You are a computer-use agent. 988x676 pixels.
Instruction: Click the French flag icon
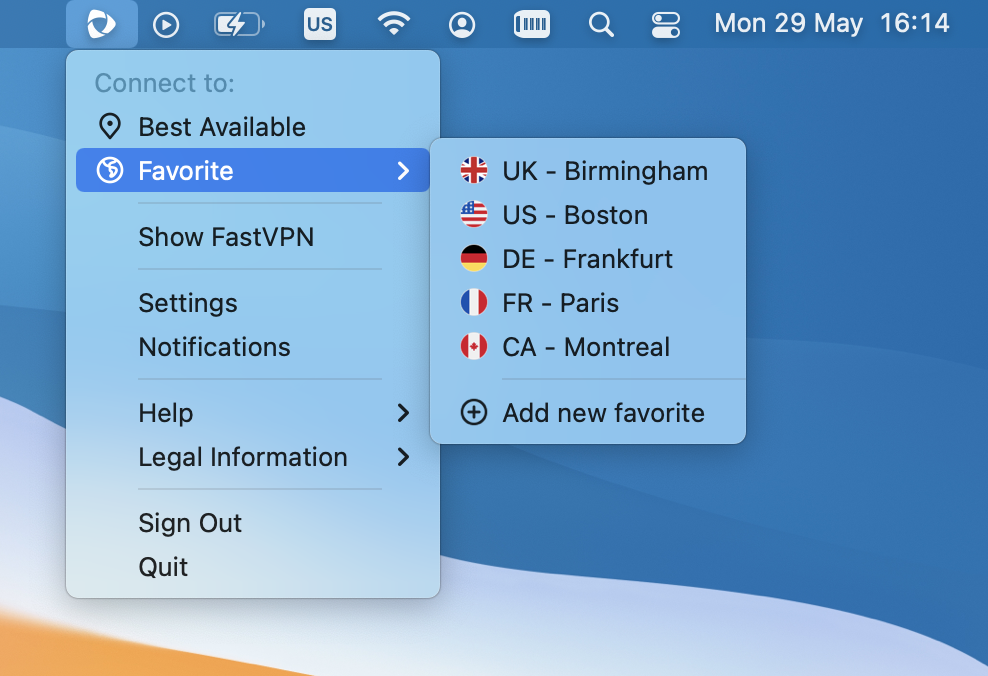[474, 302]
